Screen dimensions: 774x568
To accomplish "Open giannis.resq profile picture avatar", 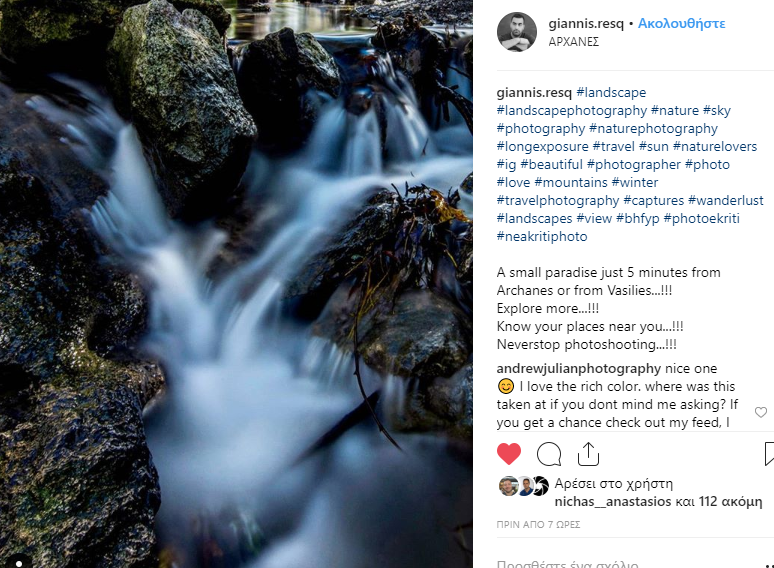I will coord(517,32).
